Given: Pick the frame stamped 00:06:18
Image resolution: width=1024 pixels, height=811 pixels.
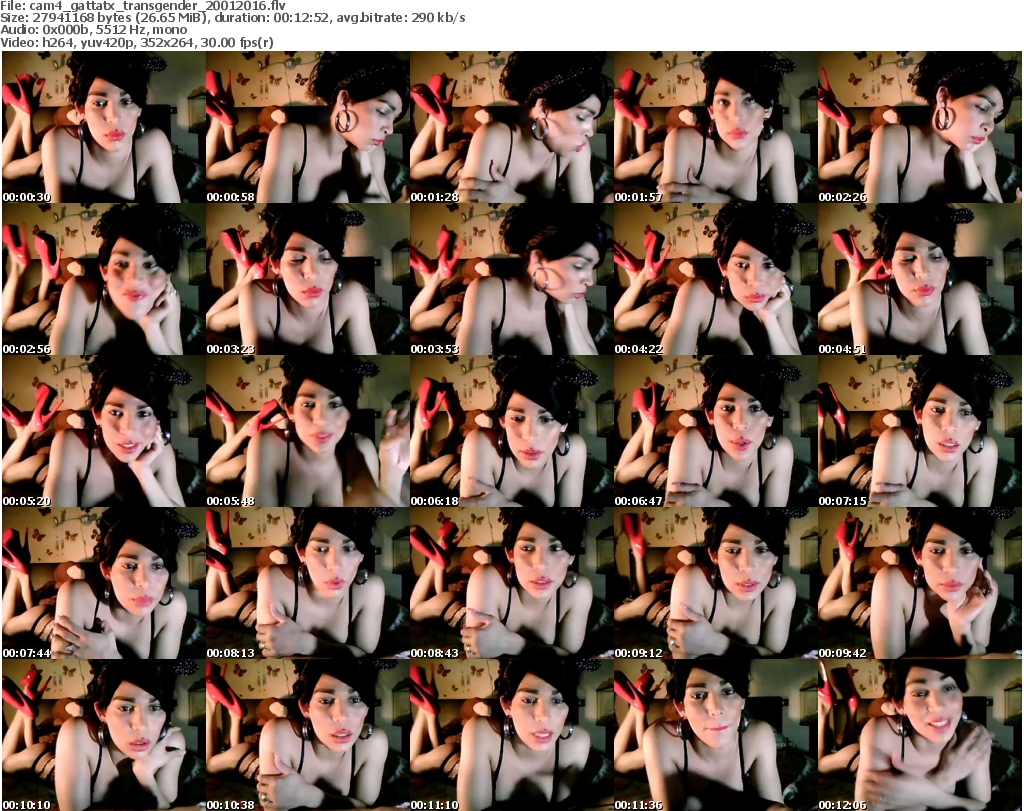Looking at the screenshot, I should 512,432.
